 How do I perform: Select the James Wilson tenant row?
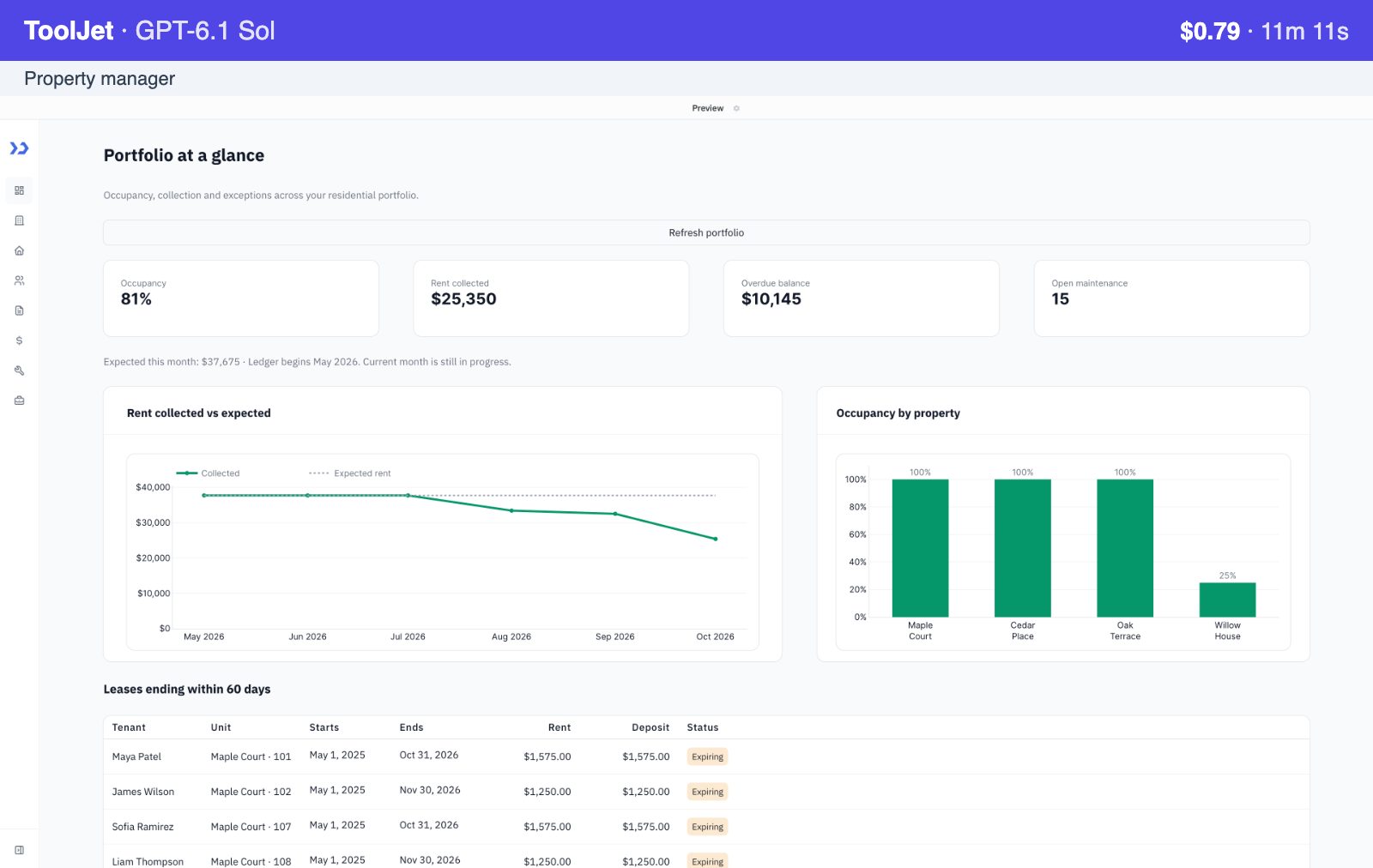tap(706, 792)
